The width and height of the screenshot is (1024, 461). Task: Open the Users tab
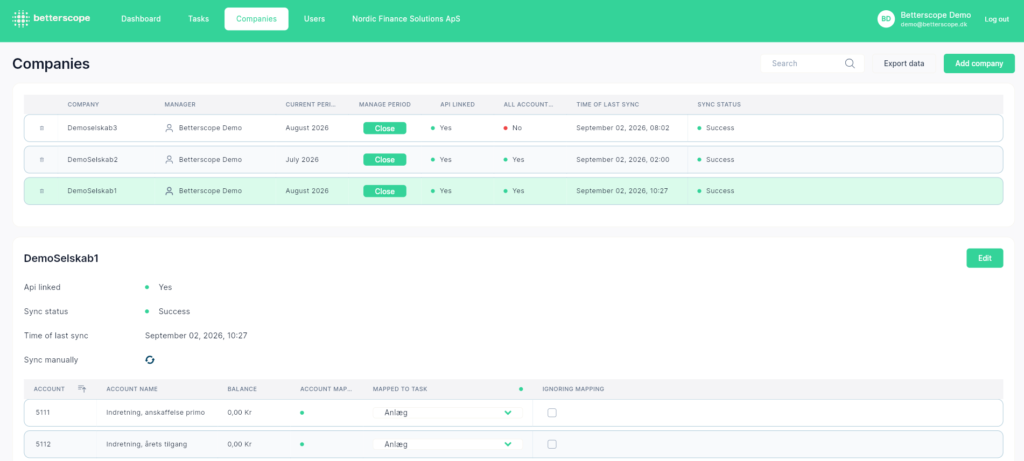pyautogui.click(x=314, y=19)
